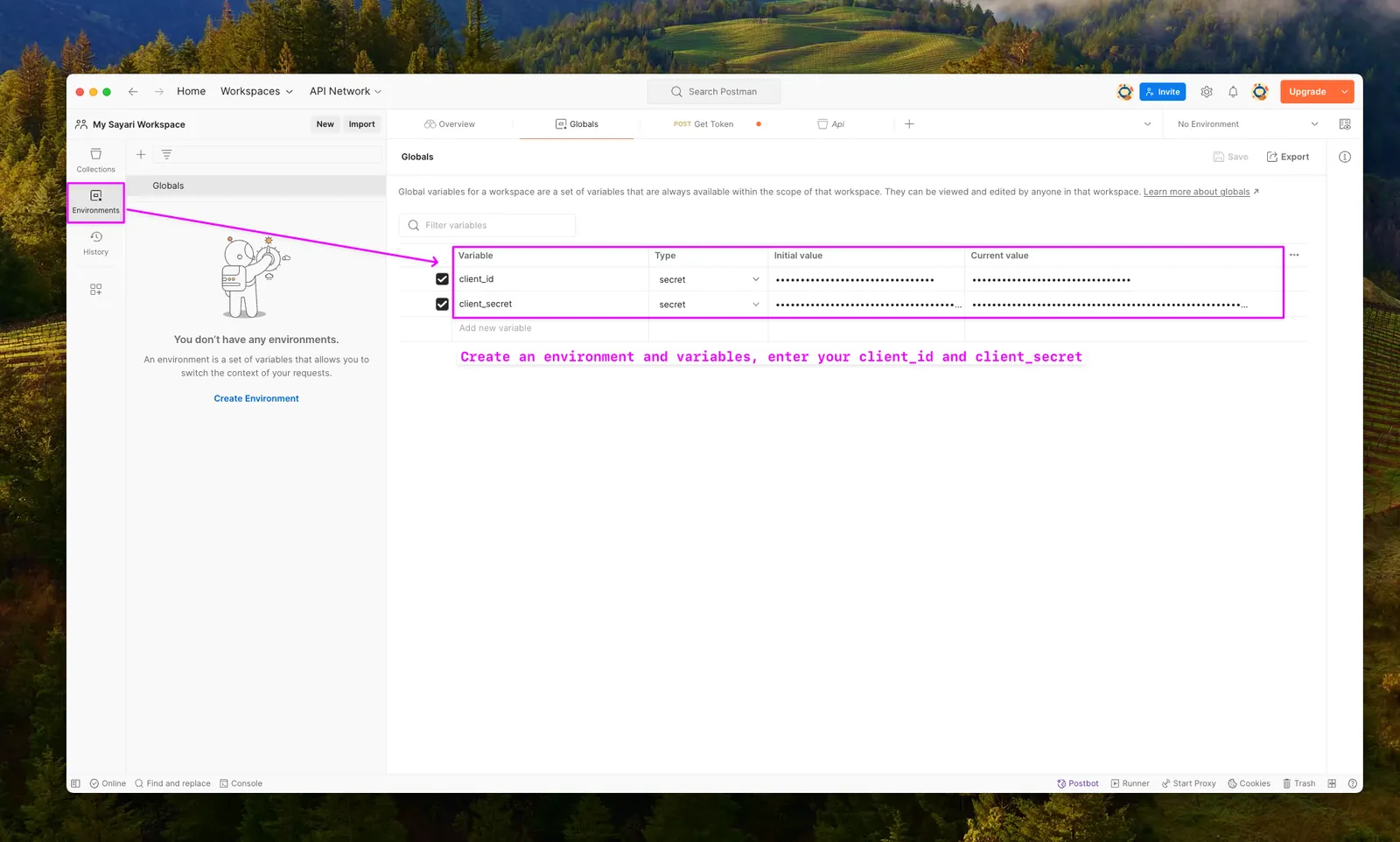Image resolution: width=1400 pixels, height=842 pixels.
Task: Click the Search Postman field
Action: coord(714,91)
